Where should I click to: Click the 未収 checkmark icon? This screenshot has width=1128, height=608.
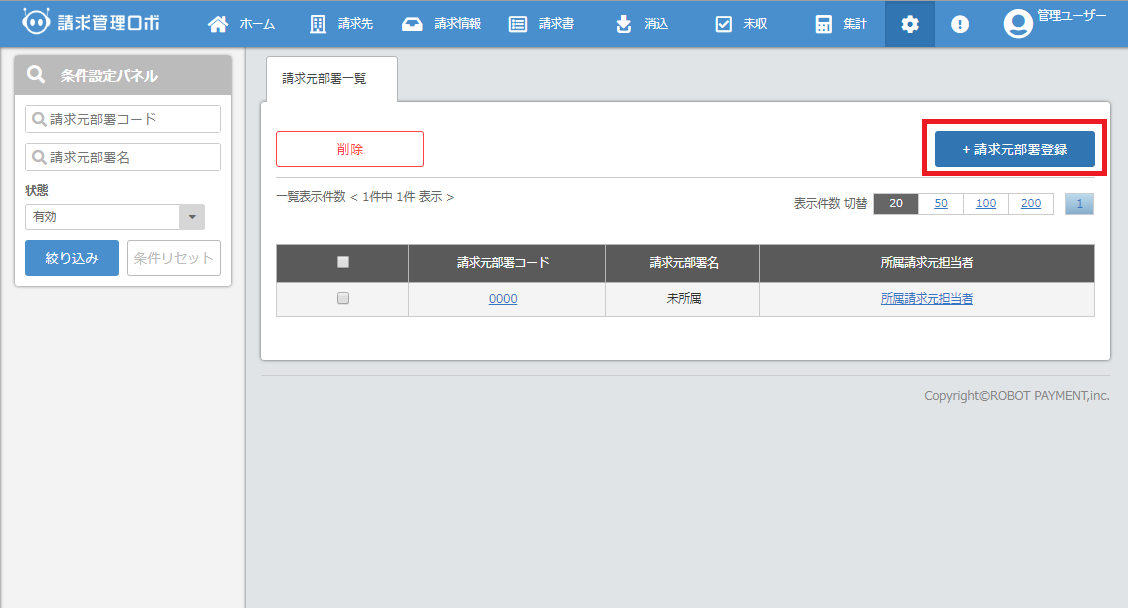point(724,24)
